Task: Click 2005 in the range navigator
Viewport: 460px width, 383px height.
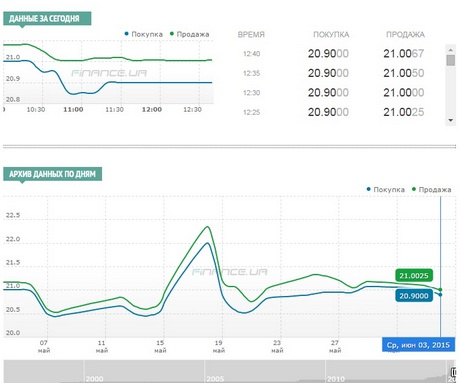Action: coord(215,379)
